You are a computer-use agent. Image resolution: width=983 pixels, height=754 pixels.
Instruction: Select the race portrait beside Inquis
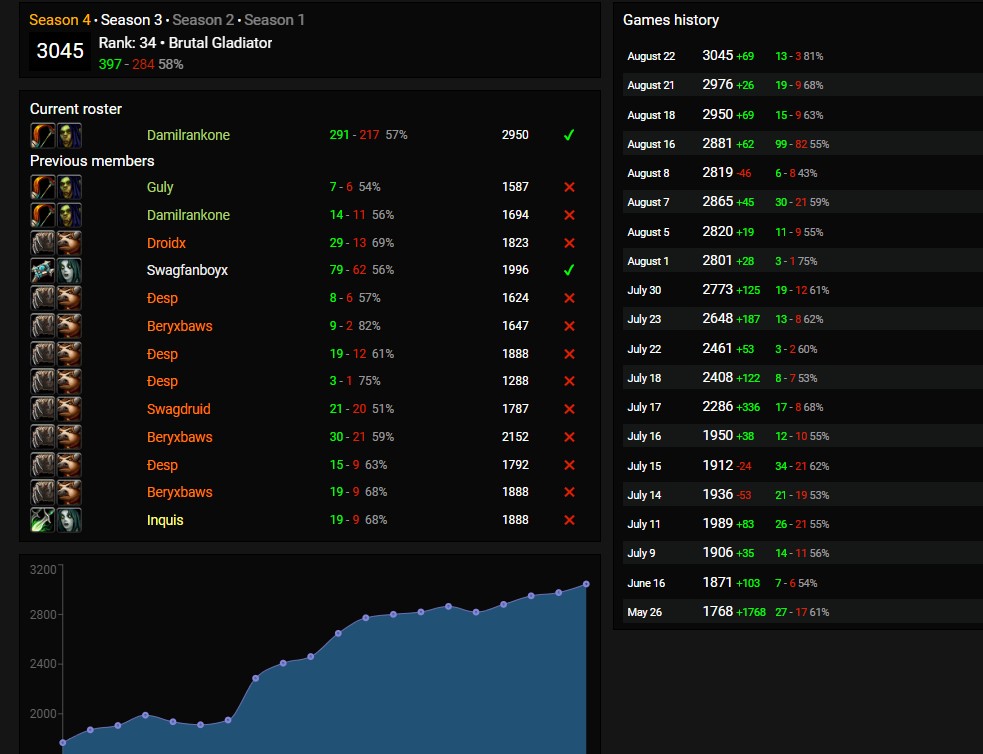click(x=70, y=520)
